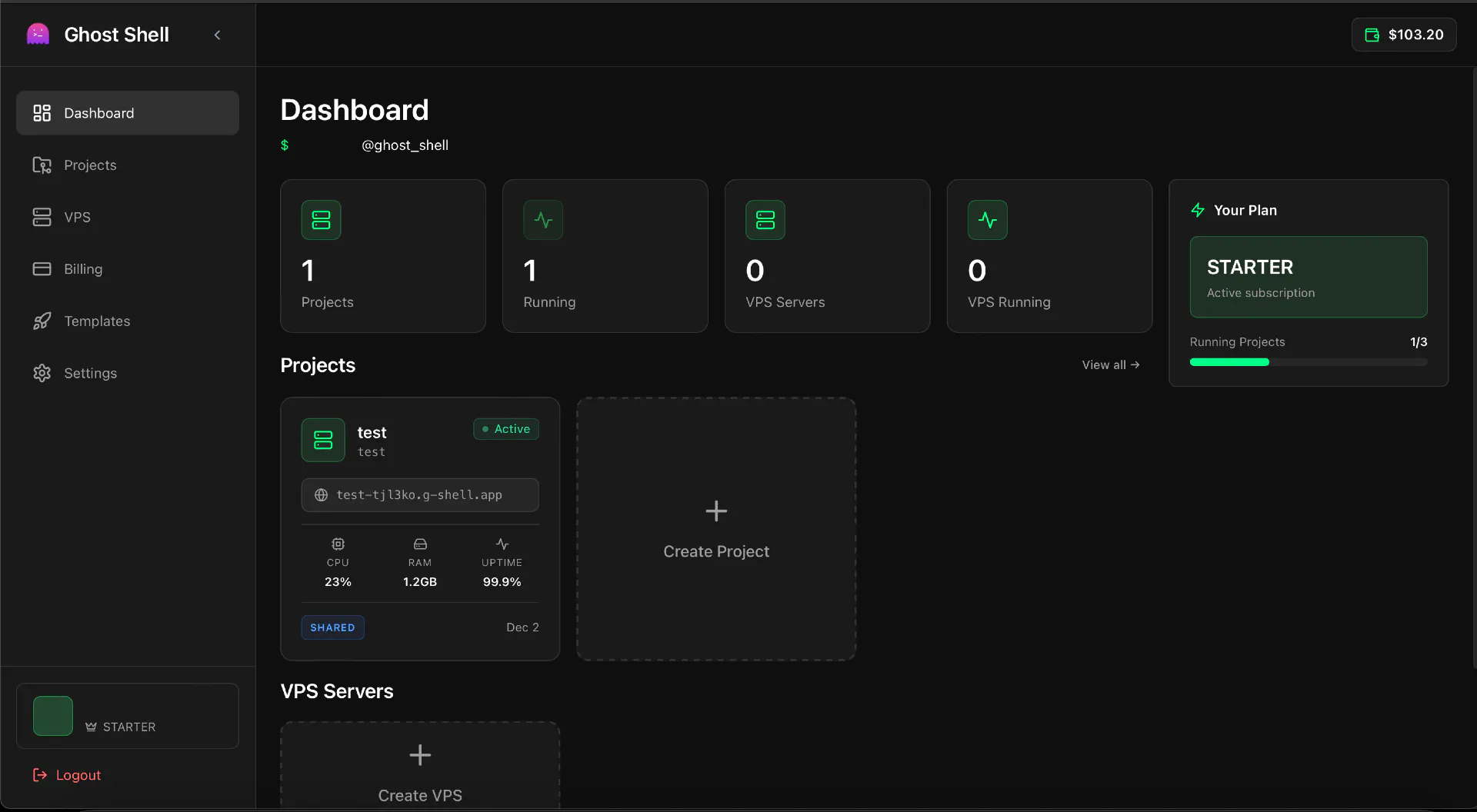
Task: Log out using the Logout link
Action: [67, 775]
